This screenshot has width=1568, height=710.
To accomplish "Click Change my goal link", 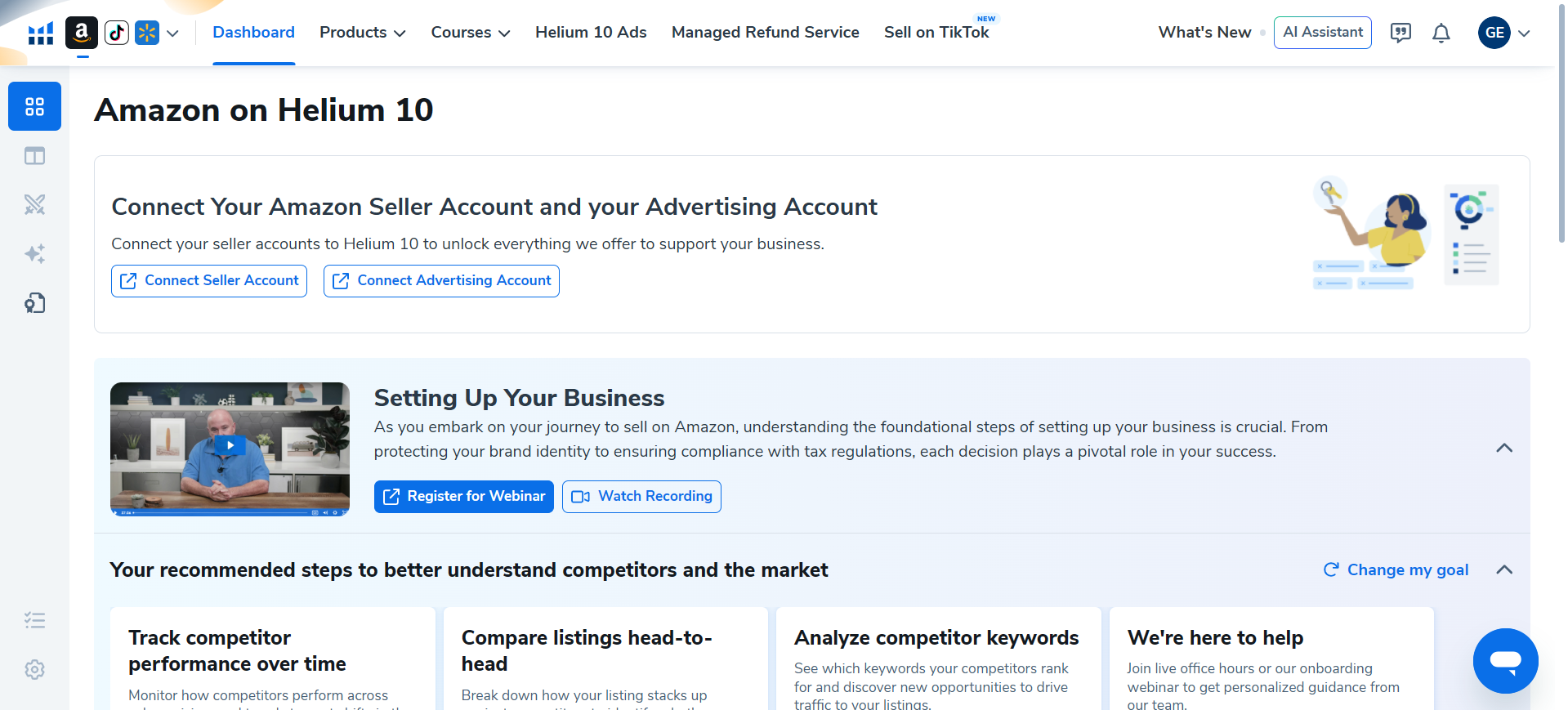I will click(x=1396, y=569).
